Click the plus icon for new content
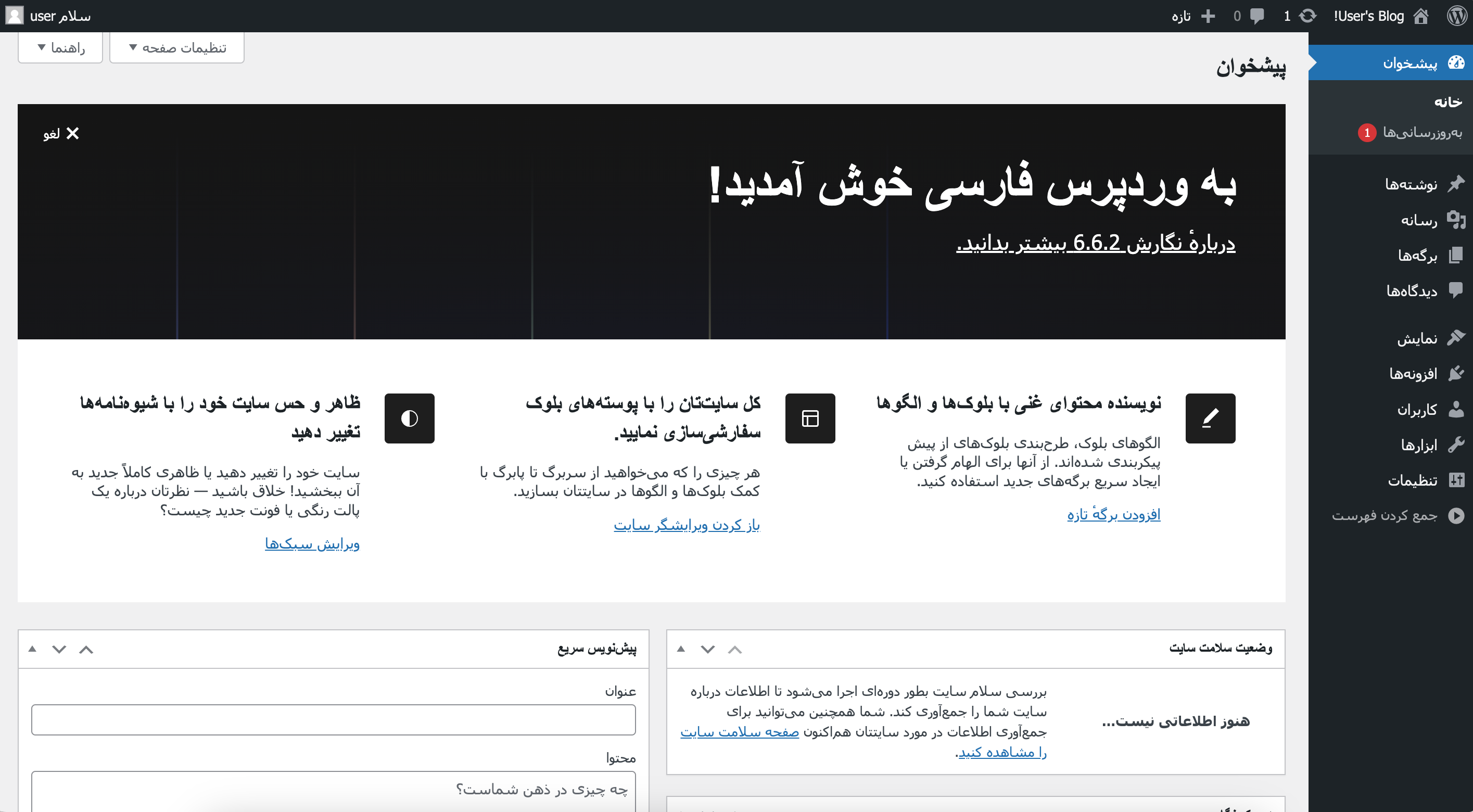 (x=1208, y=16)
